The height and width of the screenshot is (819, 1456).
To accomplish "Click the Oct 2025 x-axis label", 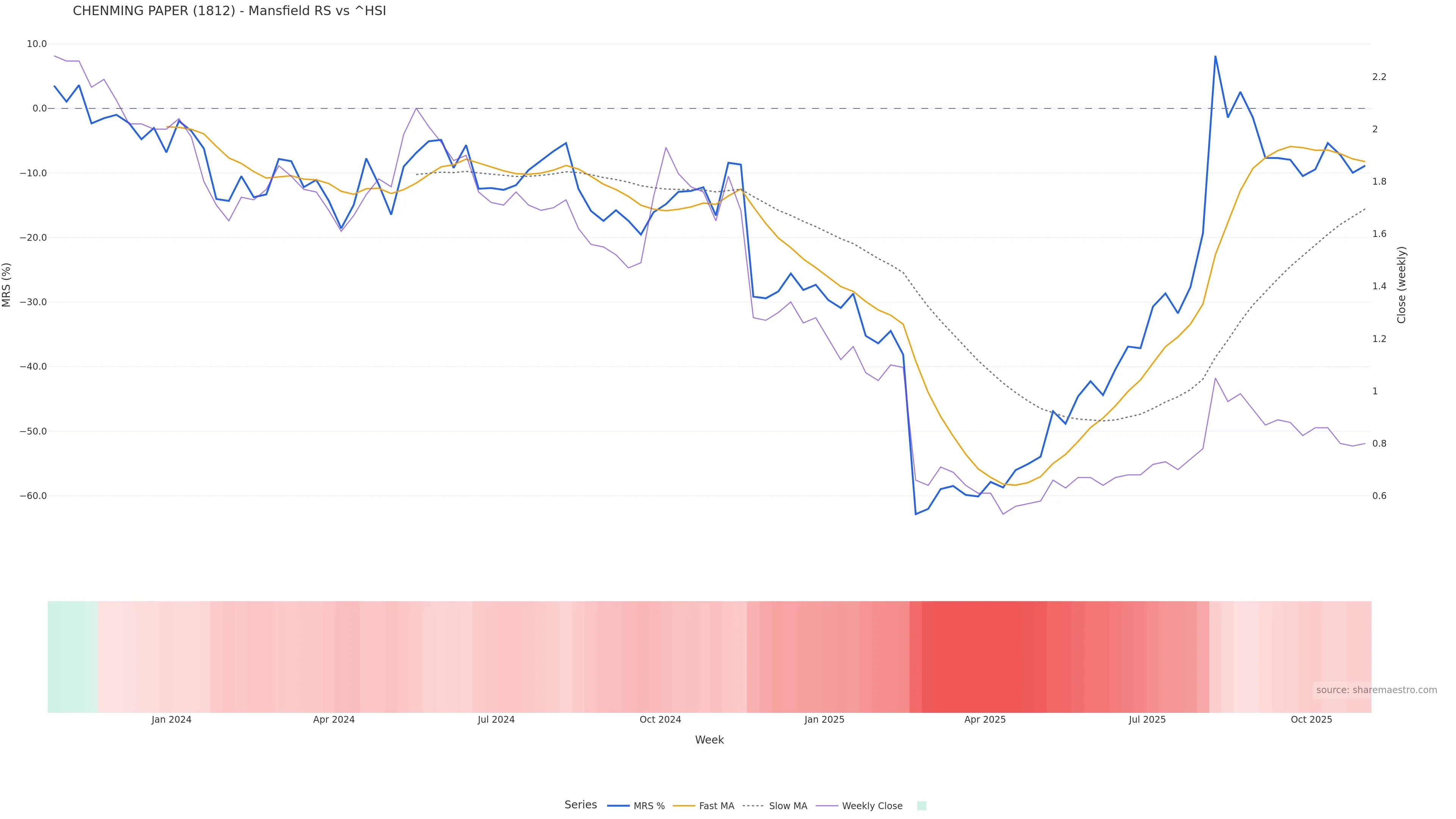I will coord(1311,720).
